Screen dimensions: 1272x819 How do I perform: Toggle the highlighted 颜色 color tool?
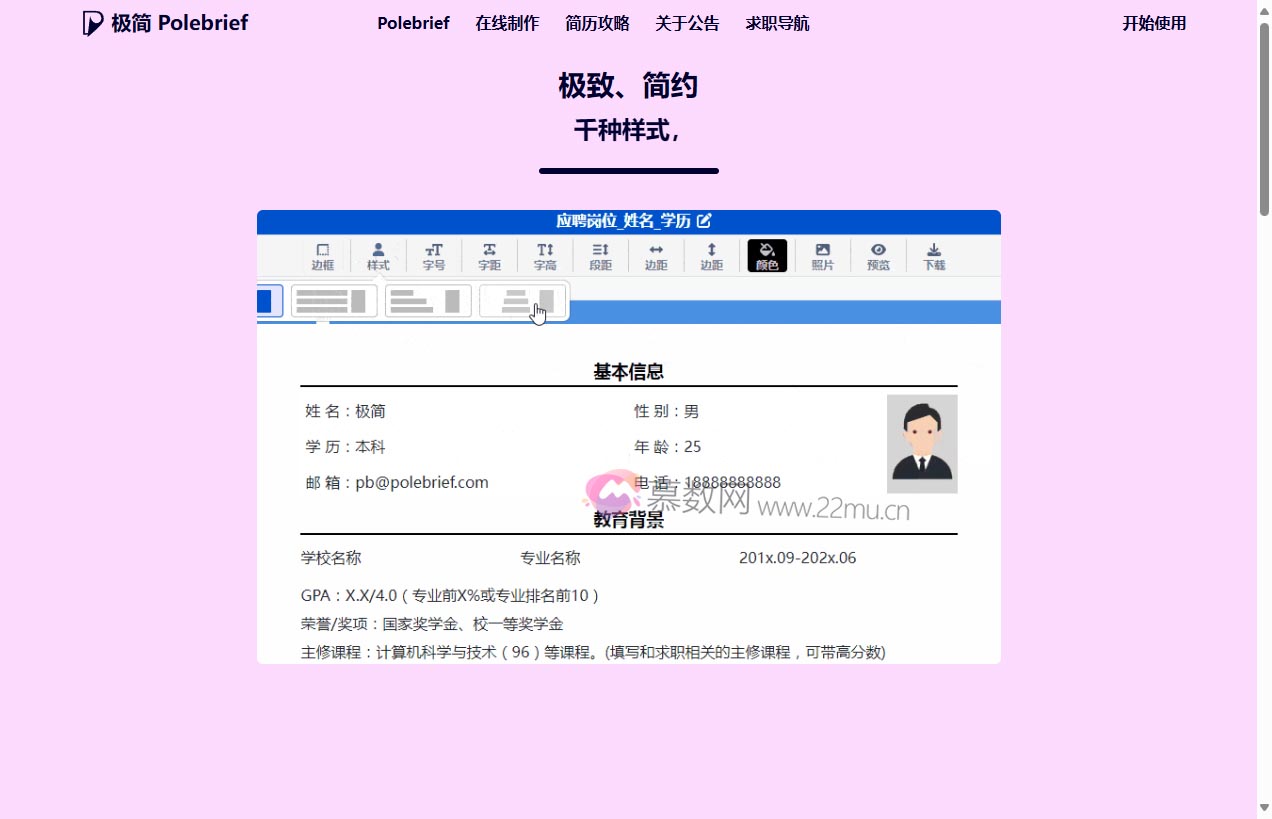tap(766, 255)
